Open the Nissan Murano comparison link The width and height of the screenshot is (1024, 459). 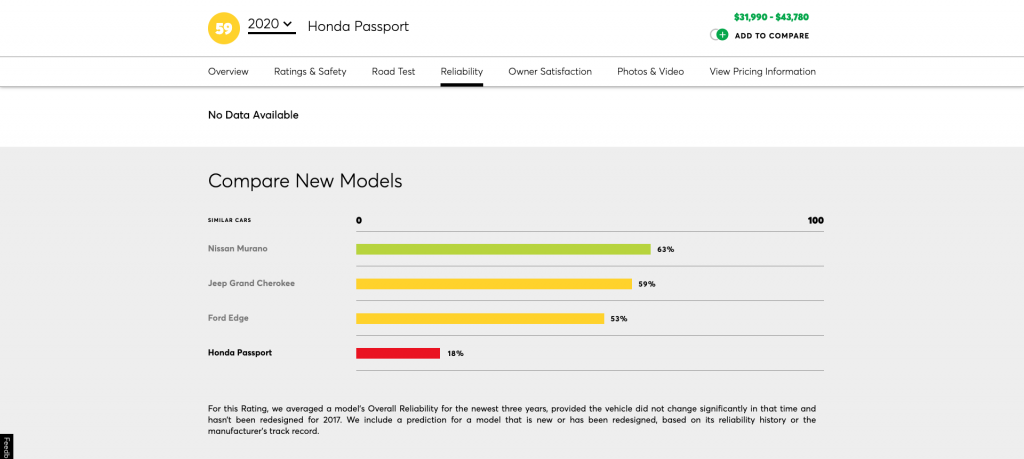(237, 248)
